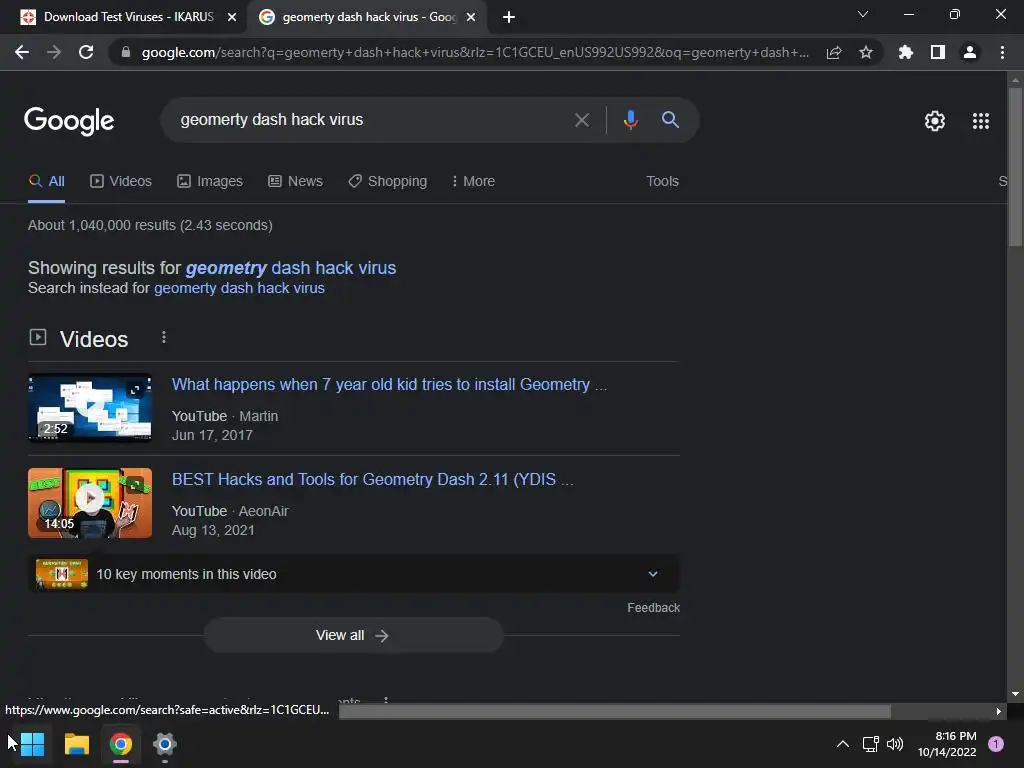Click the address bar URL

(475, 52)
